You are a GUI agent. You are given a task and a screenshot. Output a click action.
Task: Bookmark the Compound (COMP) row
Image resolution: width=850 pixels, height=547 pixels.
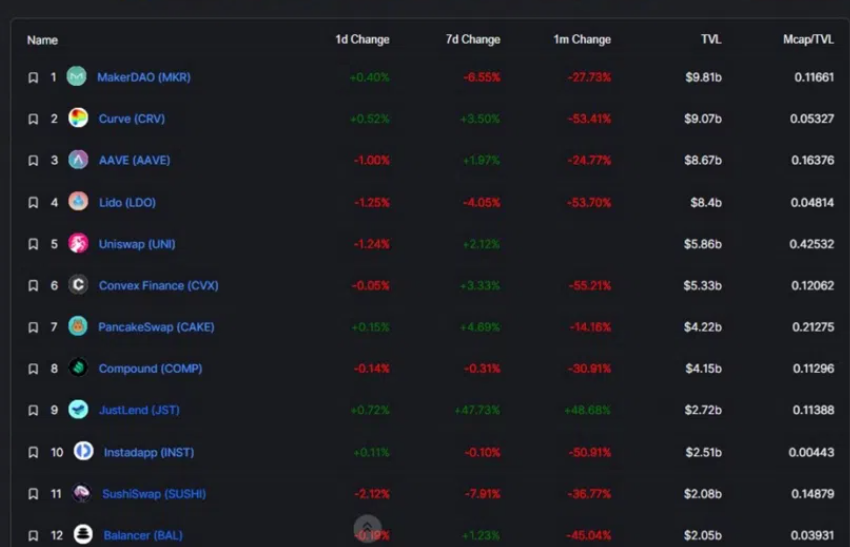coord(33,369)
